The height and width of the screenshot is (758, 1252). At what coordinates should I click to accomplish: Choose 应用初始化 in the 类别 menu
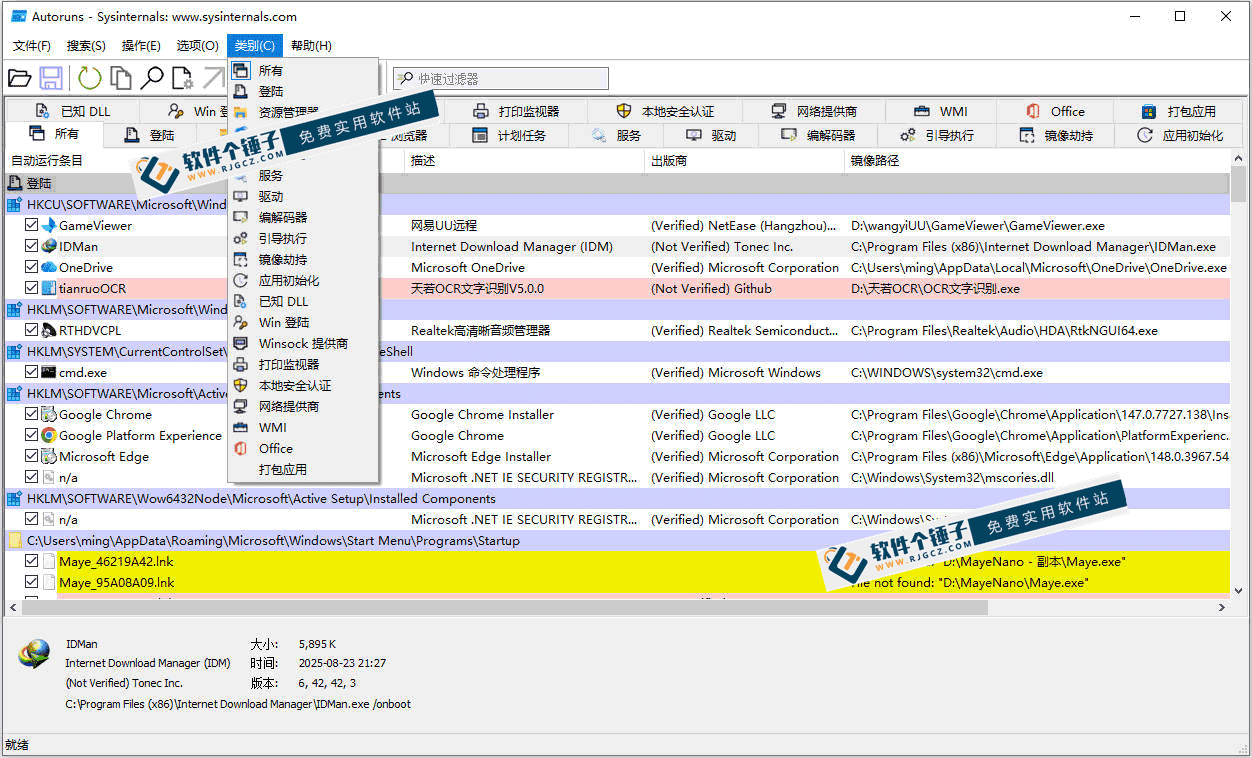(x=304, y=281)
